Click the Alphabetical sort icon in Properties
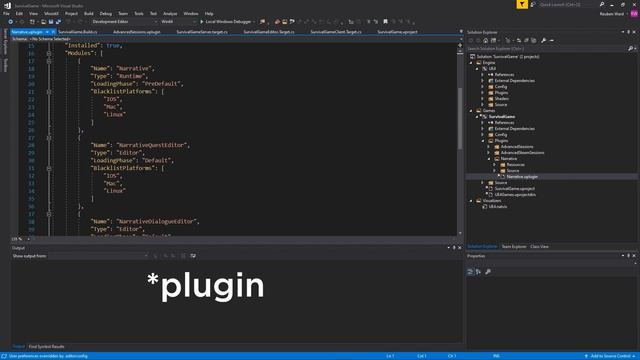 [478, 272]
